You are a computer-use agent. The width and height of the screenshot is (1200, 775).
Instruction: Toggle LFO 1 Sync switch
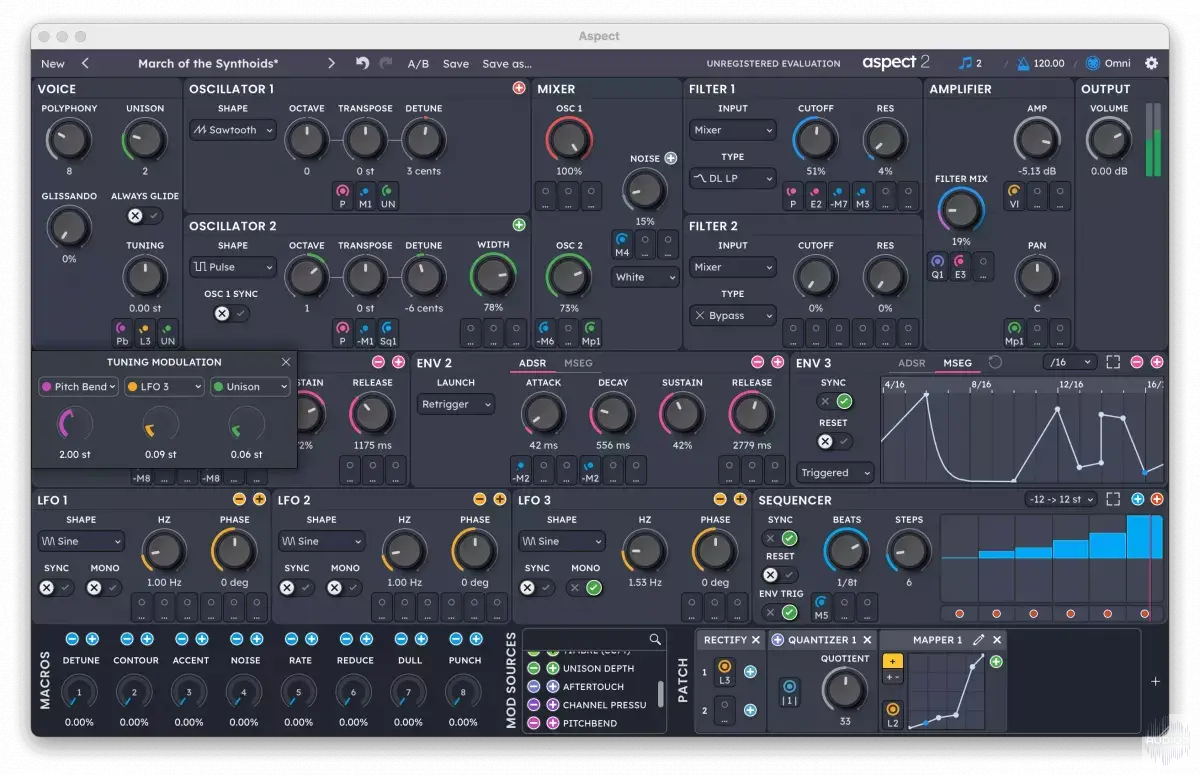click(x=56, y=587)
